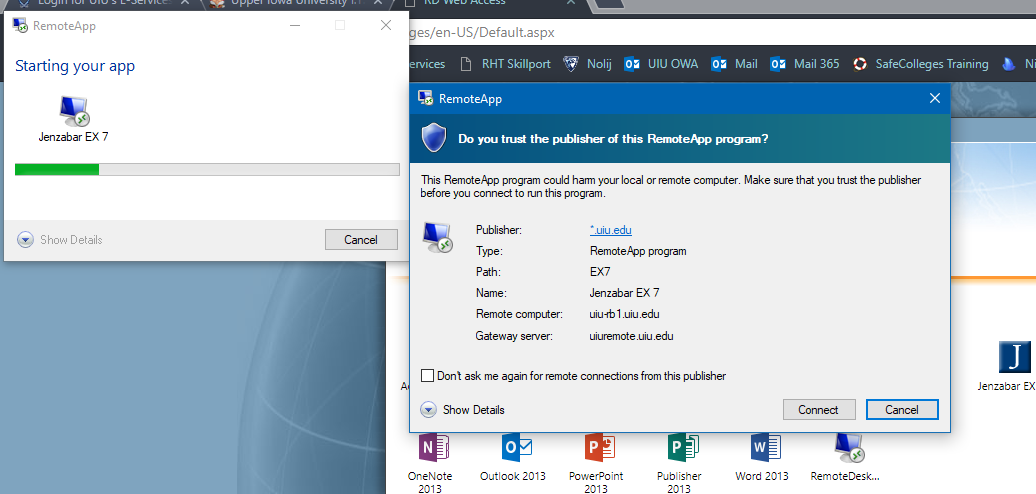
Task: Check 'Don't ask me again' checkbox
Action: 428,376
